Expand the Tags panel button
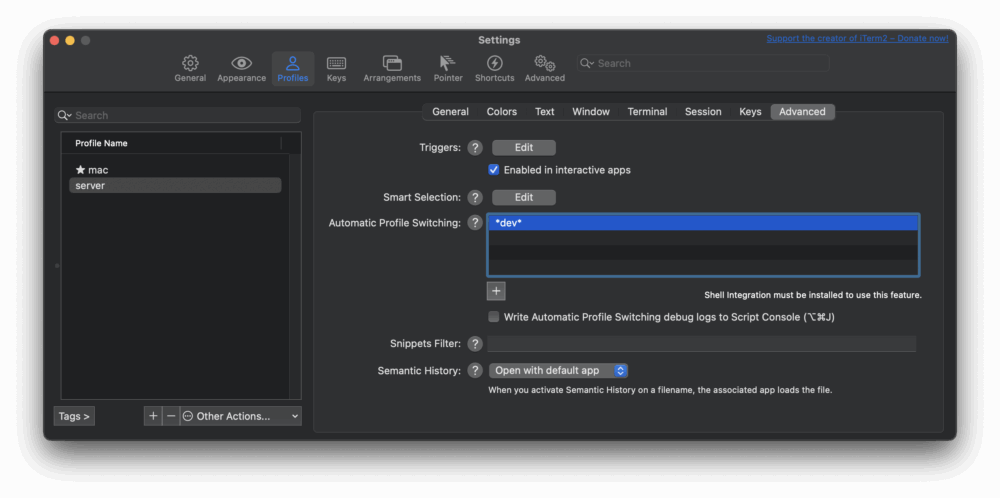The height and width of the screenshot is (498, 1000). tap(75, 416)
